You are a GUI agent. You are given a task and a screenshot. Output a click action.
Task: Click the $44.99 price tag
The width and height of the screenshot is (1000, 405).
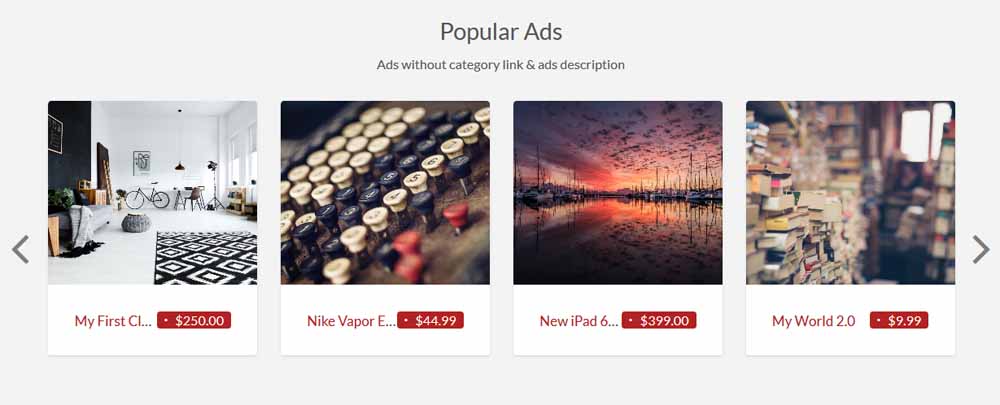(x=430, y=320)
